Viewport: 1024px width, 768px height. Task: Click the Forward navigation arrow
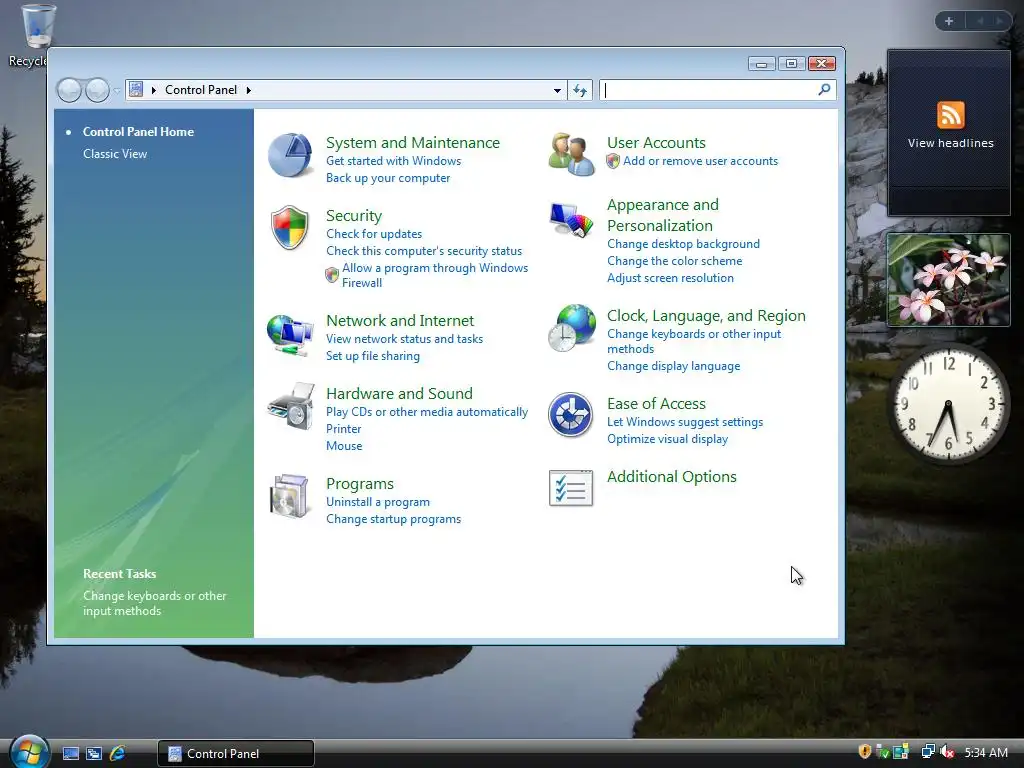point(97,90)
